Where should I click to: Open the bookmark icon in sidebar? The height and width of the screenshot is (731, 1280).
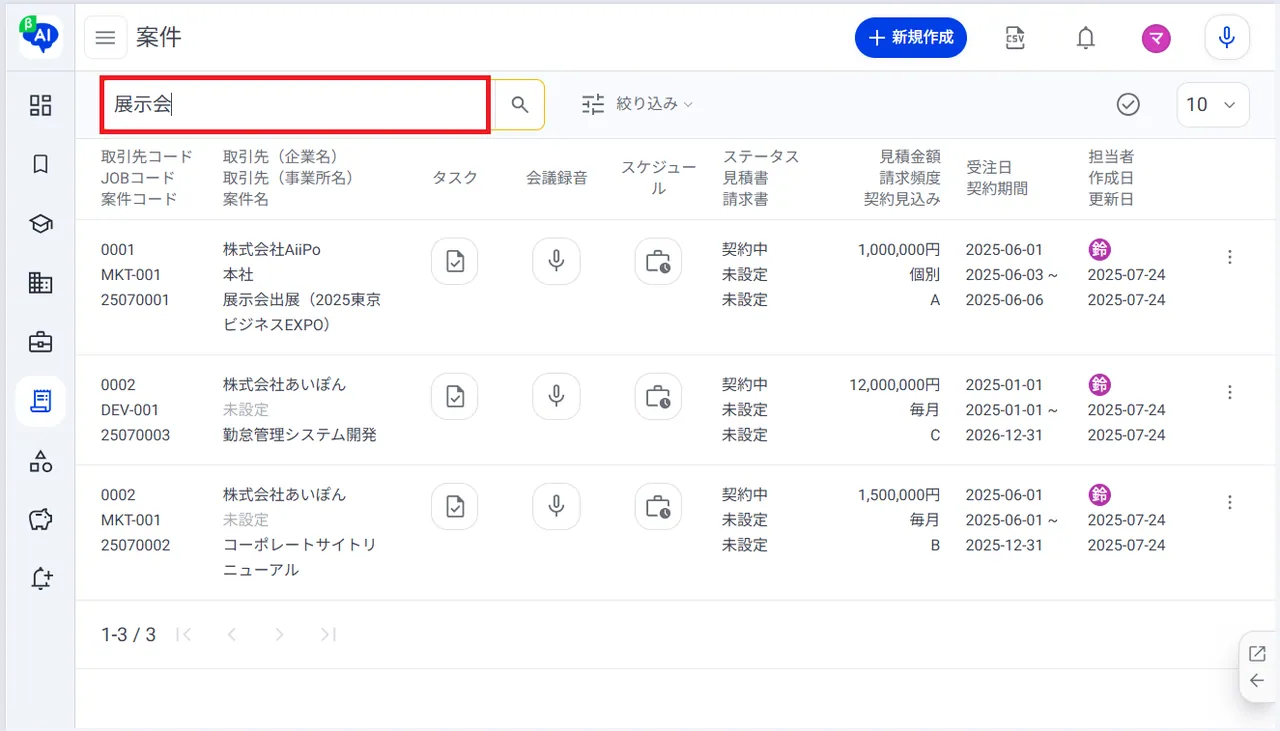[x=40, y=164]
